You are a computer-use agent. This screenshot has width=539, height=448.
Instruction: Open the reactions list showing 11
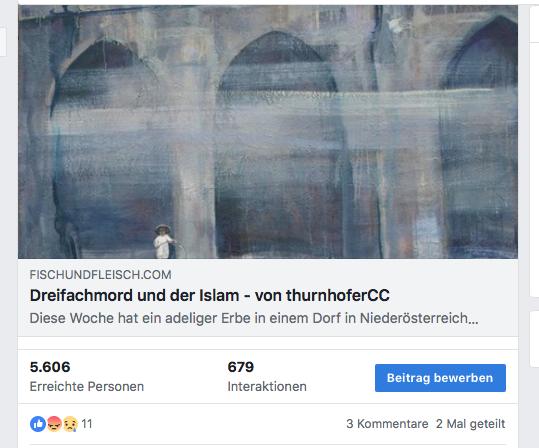point(87,424)
